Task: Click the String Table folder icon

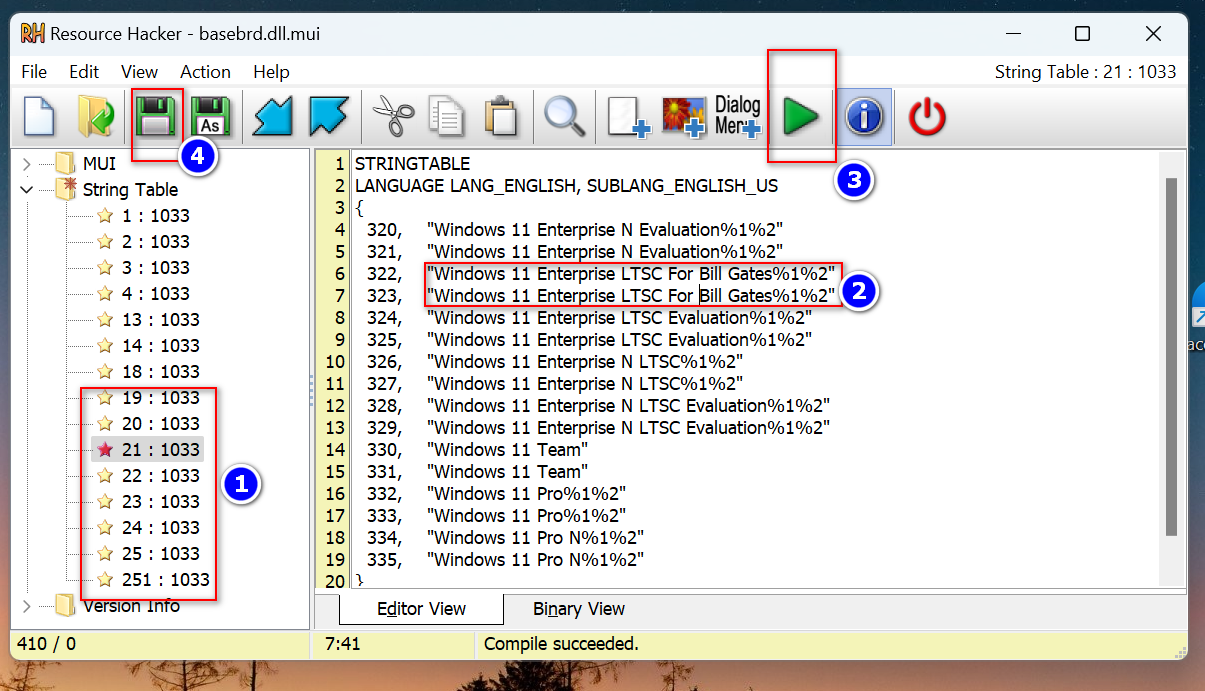Action: pos(68,187)
